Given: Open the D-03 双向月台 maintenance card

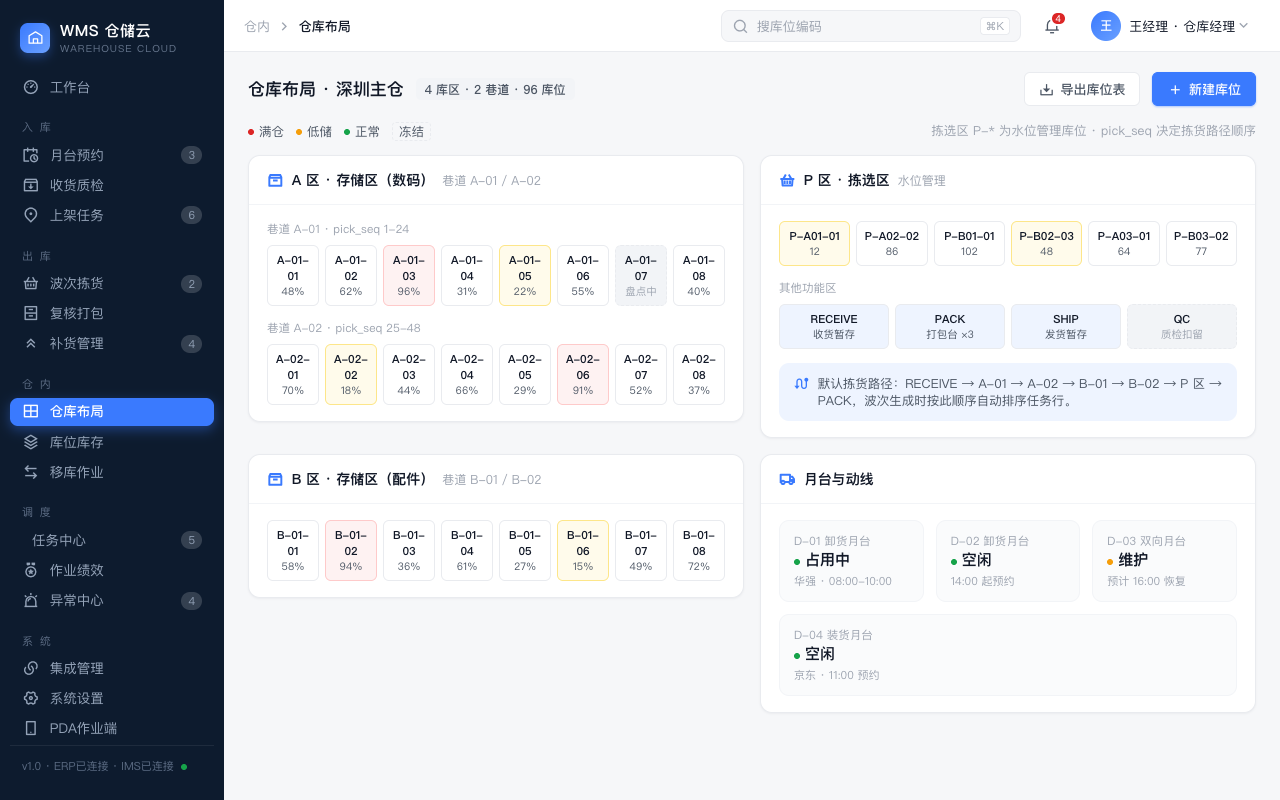Looking at the screenshot, I should (1164, 561).
